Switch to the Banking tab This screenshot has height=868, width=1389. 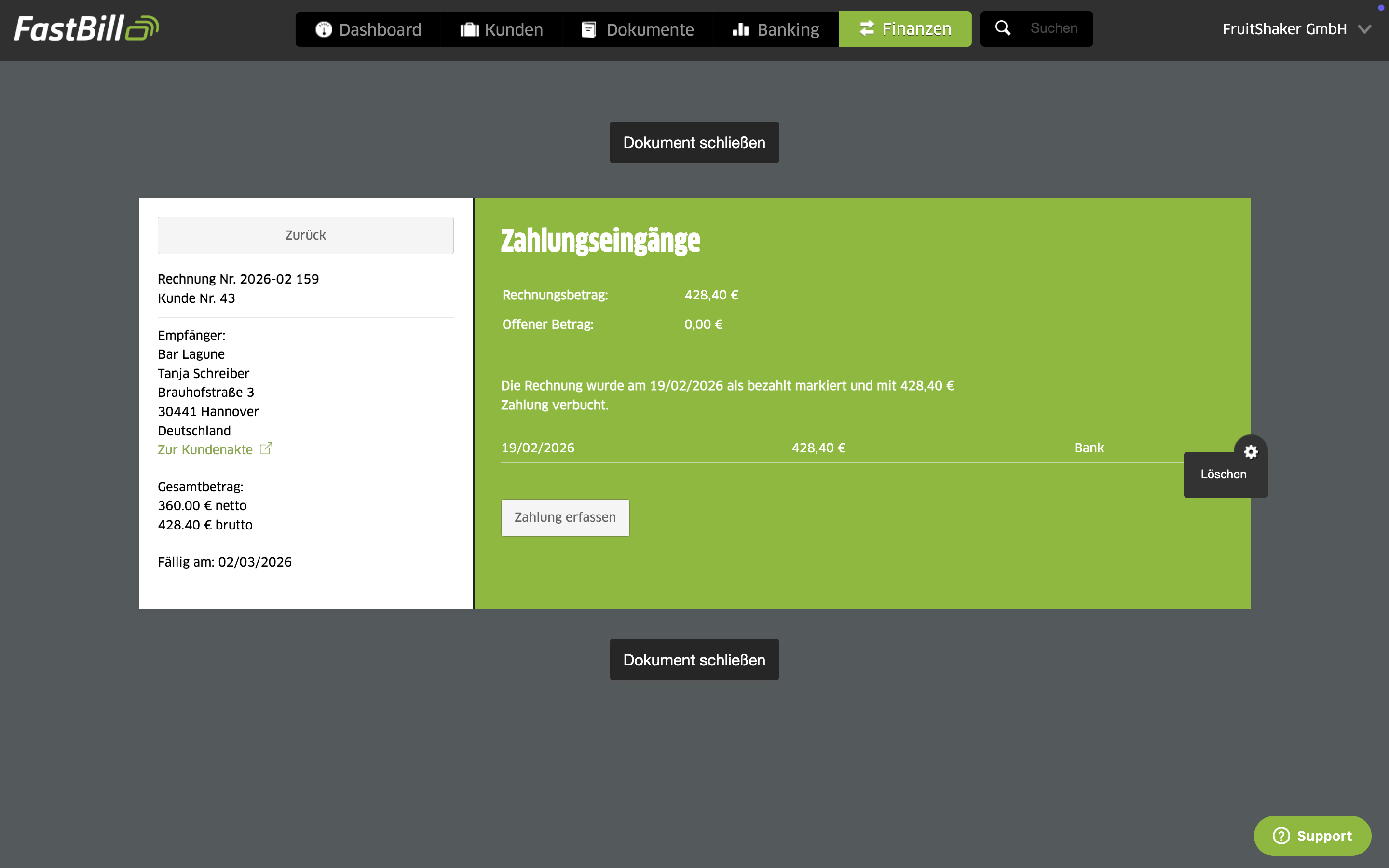(x=776, y=29)
